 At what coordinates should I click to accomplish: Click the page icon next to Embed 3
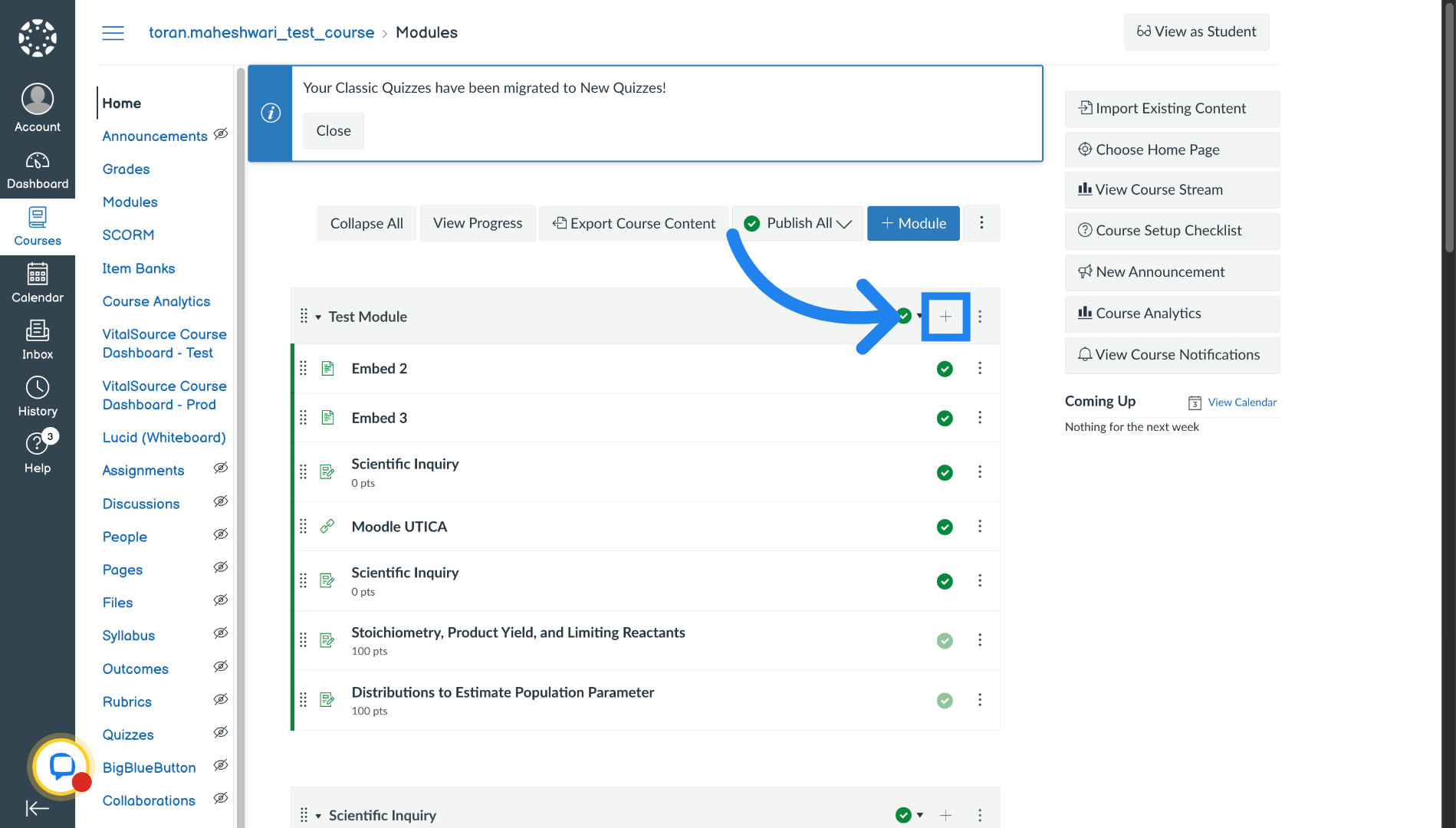(327, 418)
